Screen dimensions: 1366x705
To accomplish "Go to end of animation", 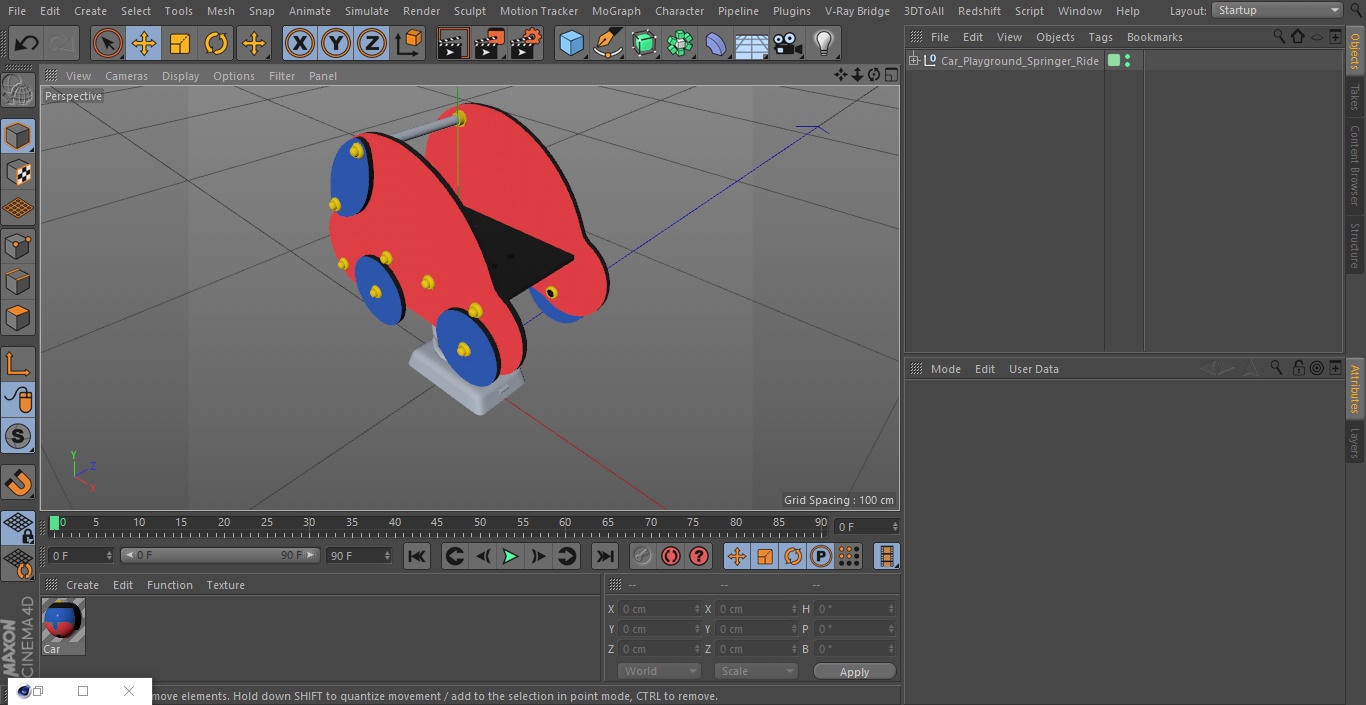I will [x=605, y=556].
